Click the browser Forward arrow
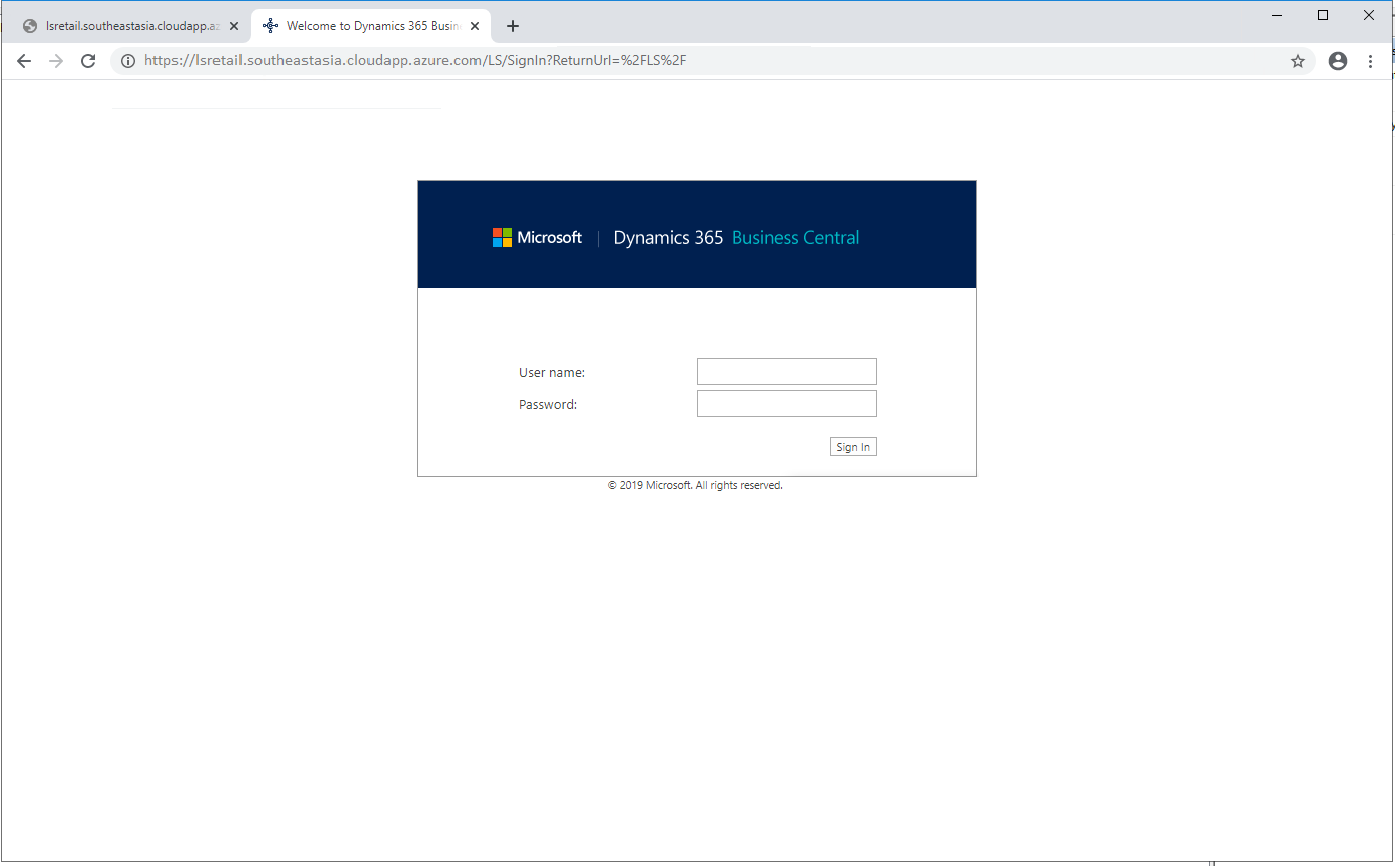 tap(56, 61)
